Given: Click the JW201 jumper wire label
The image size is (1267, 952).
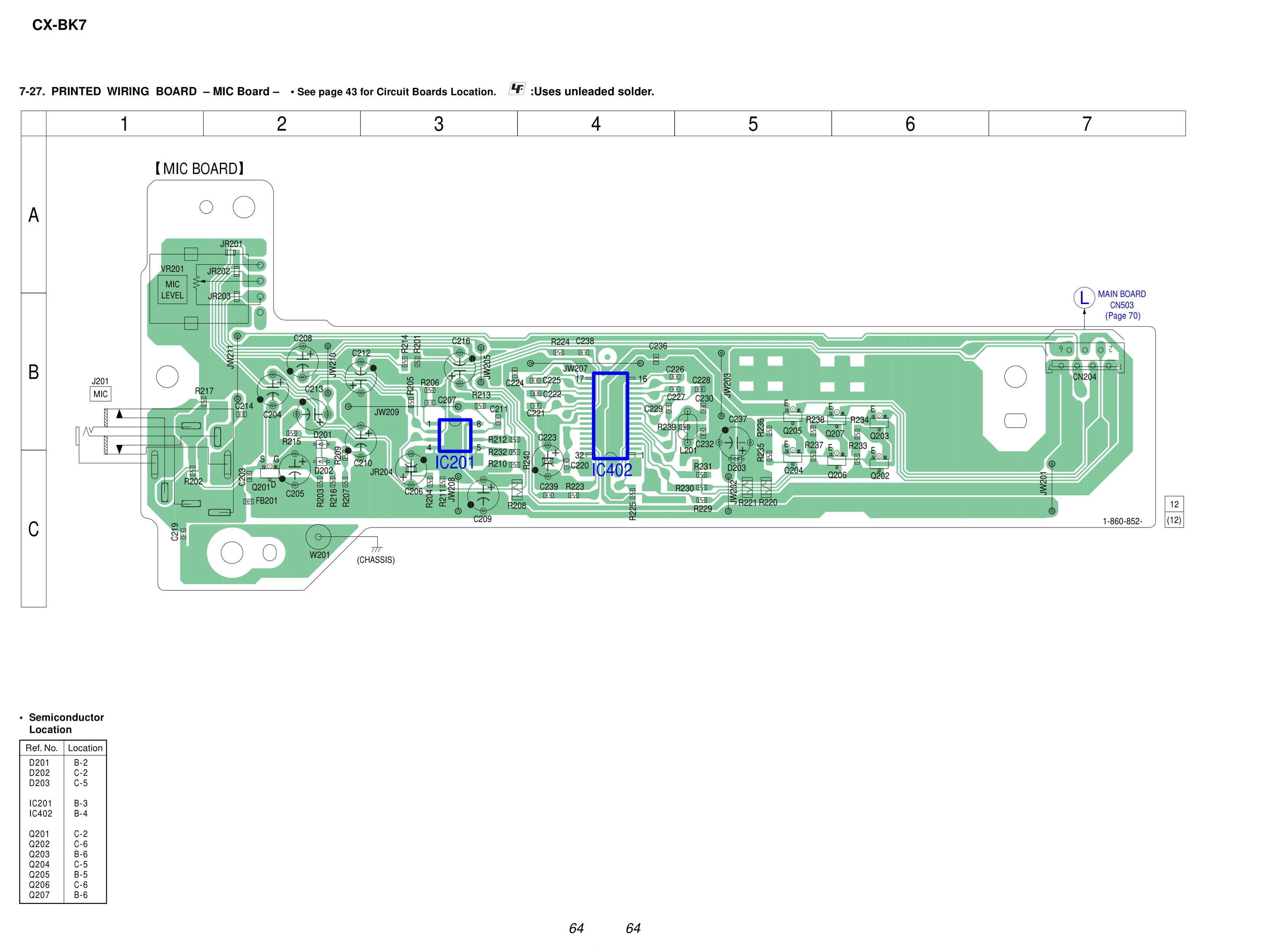Looking at the screenshot, I should 1043,483.
